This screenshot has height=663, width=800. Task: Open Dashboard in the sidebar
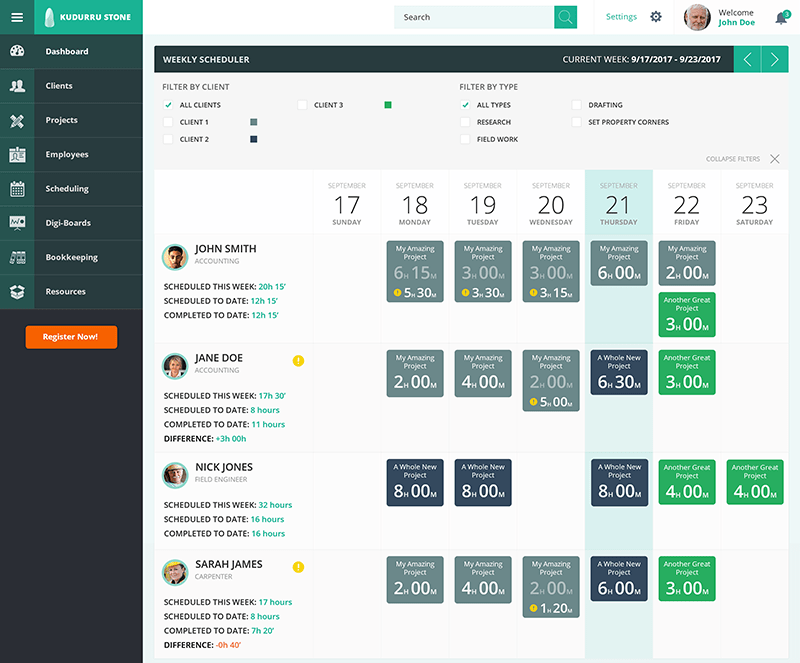tap(71, 52)
